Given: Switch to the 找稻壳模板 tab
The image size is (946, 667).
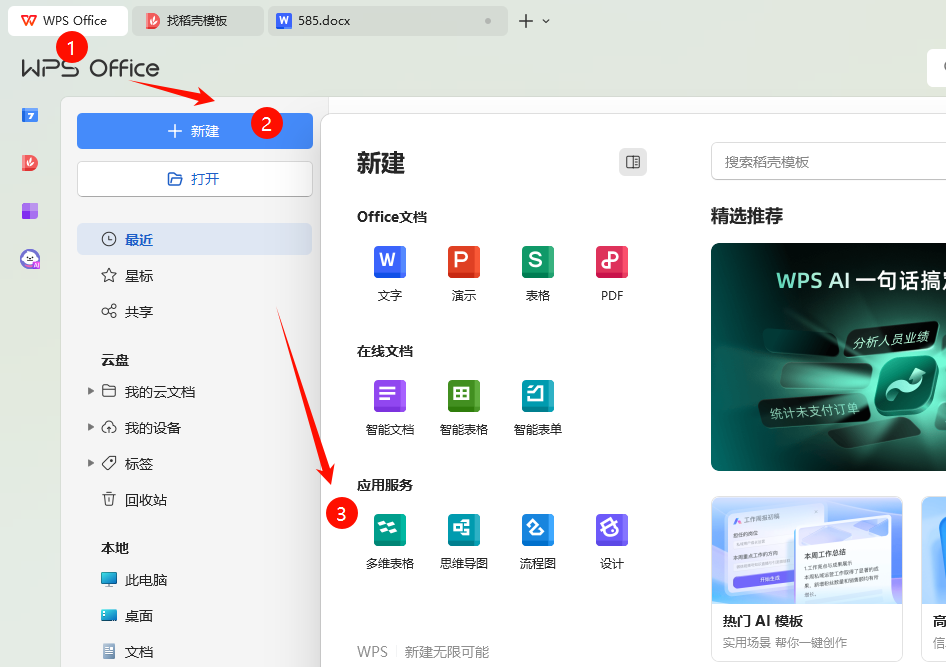Looking at the screenshot, I should coord(197,21).
